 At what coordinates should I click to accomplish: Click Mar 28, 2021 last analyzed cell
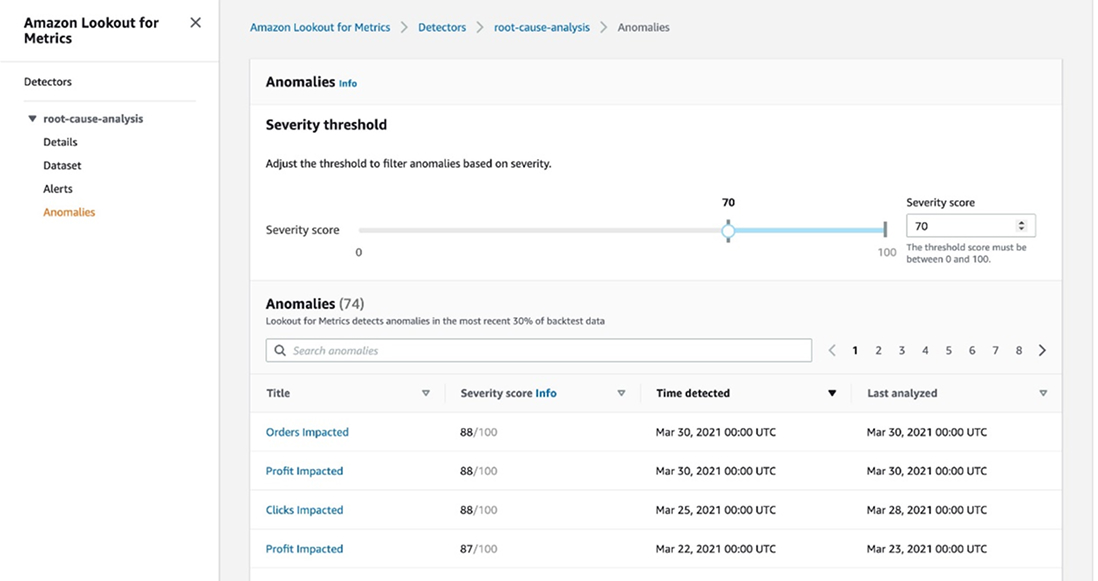[x=926, y=510]
